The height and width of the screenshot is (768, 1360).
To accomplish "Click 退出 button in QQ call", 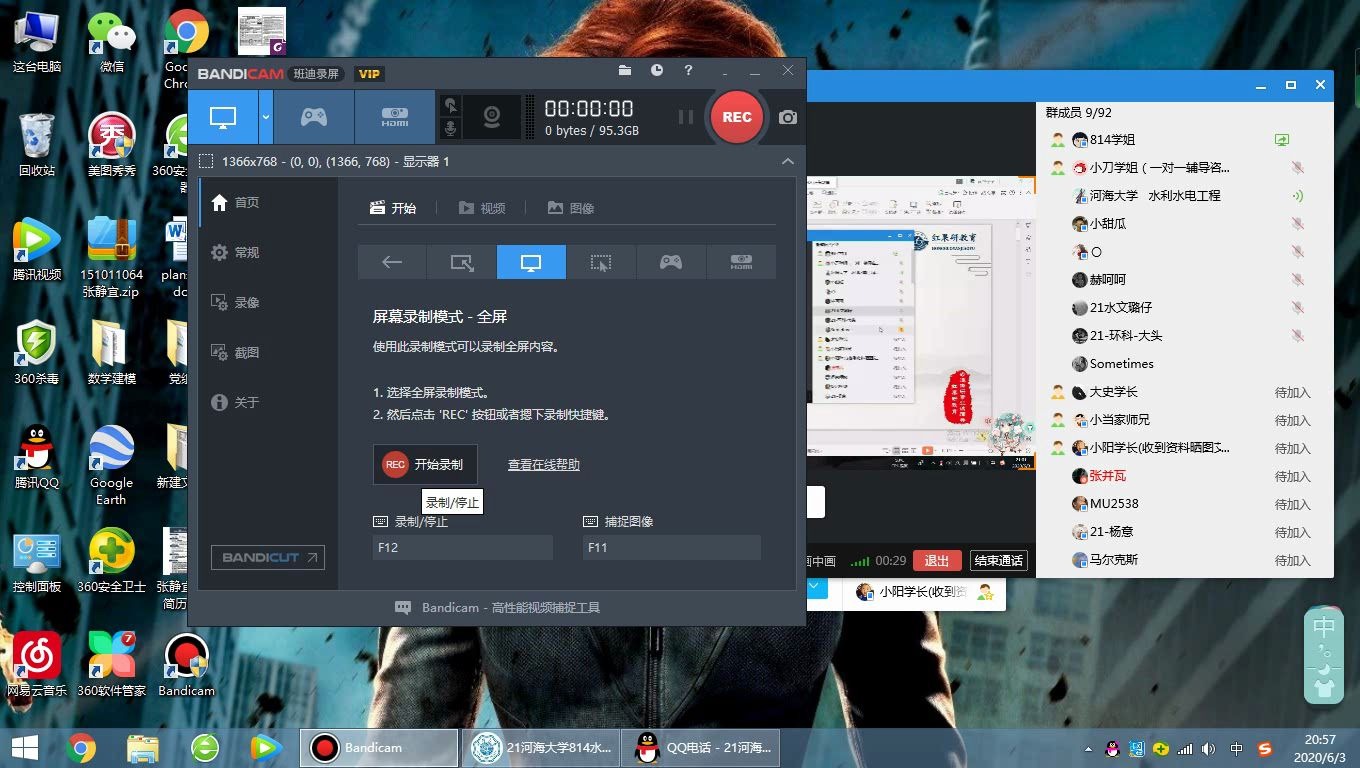I will [937, 560].
